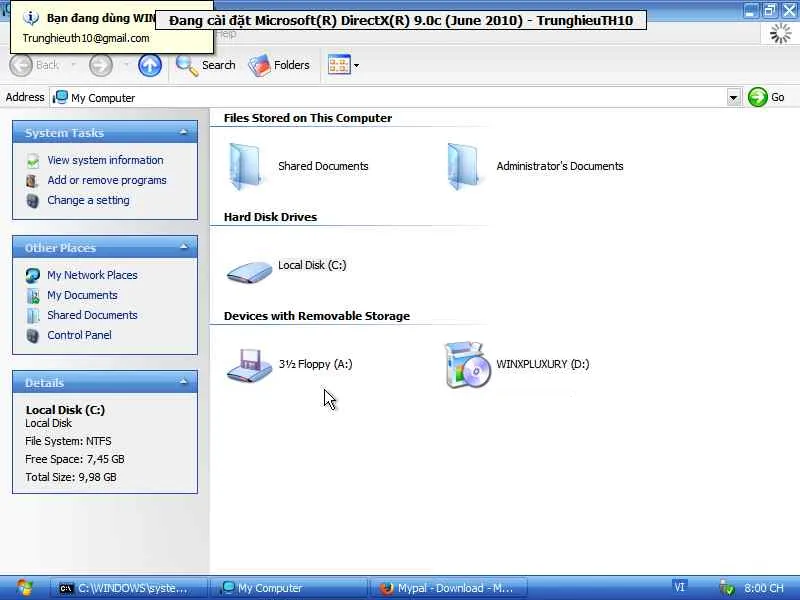Click the 8:00 CH clock
The width and height of the screenshot is (800, 600).
763,588
